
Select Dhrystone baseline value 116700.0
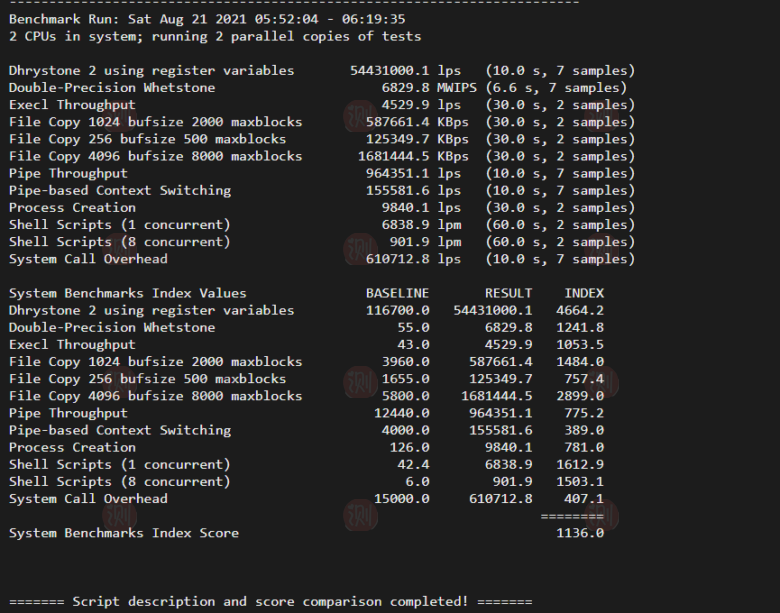tap(397, 311)
